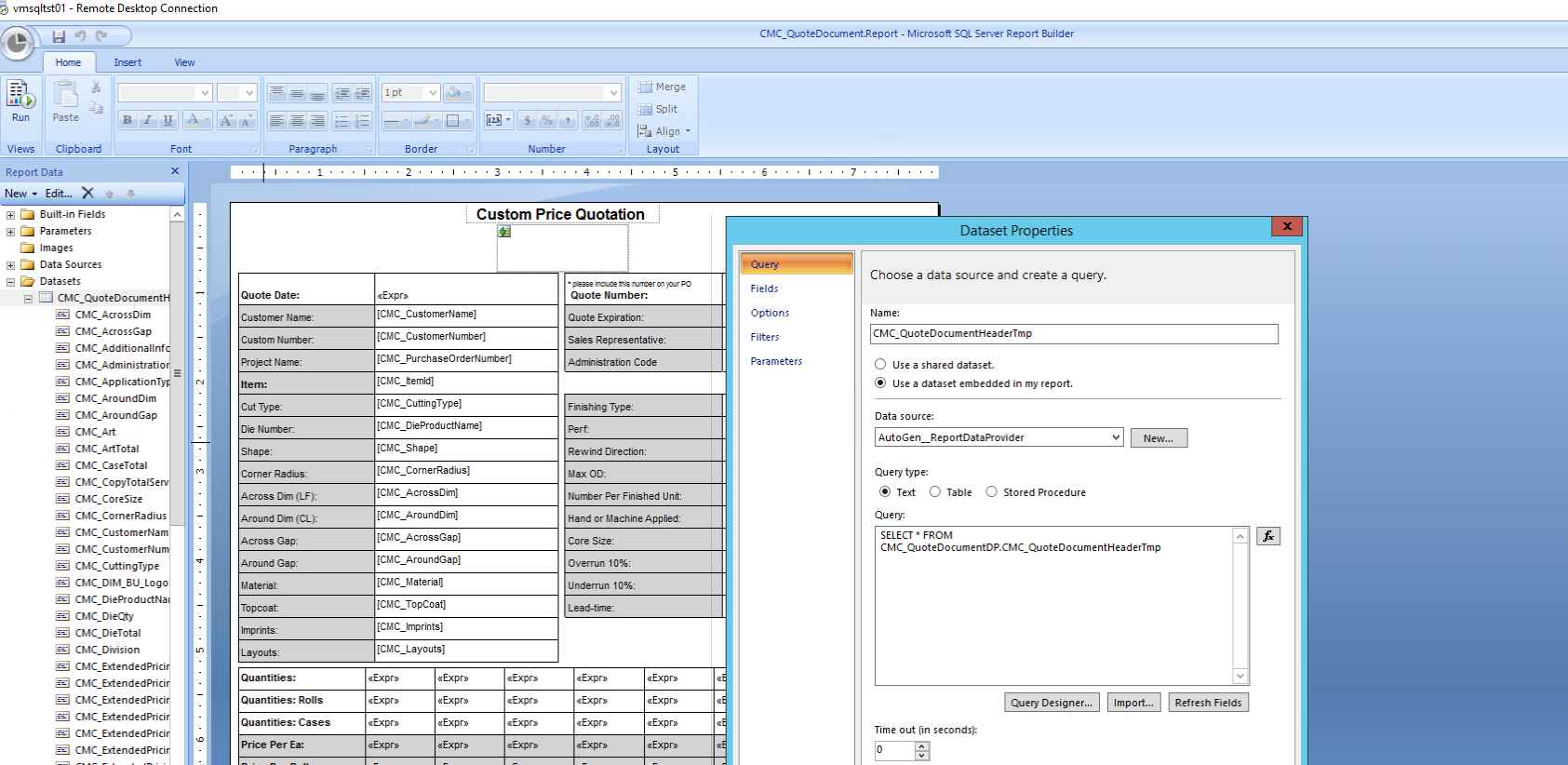The width and height of the screenshot is (1568, 765).
Task: Click the Refresh Fields button
Action: pos(1207,703)
